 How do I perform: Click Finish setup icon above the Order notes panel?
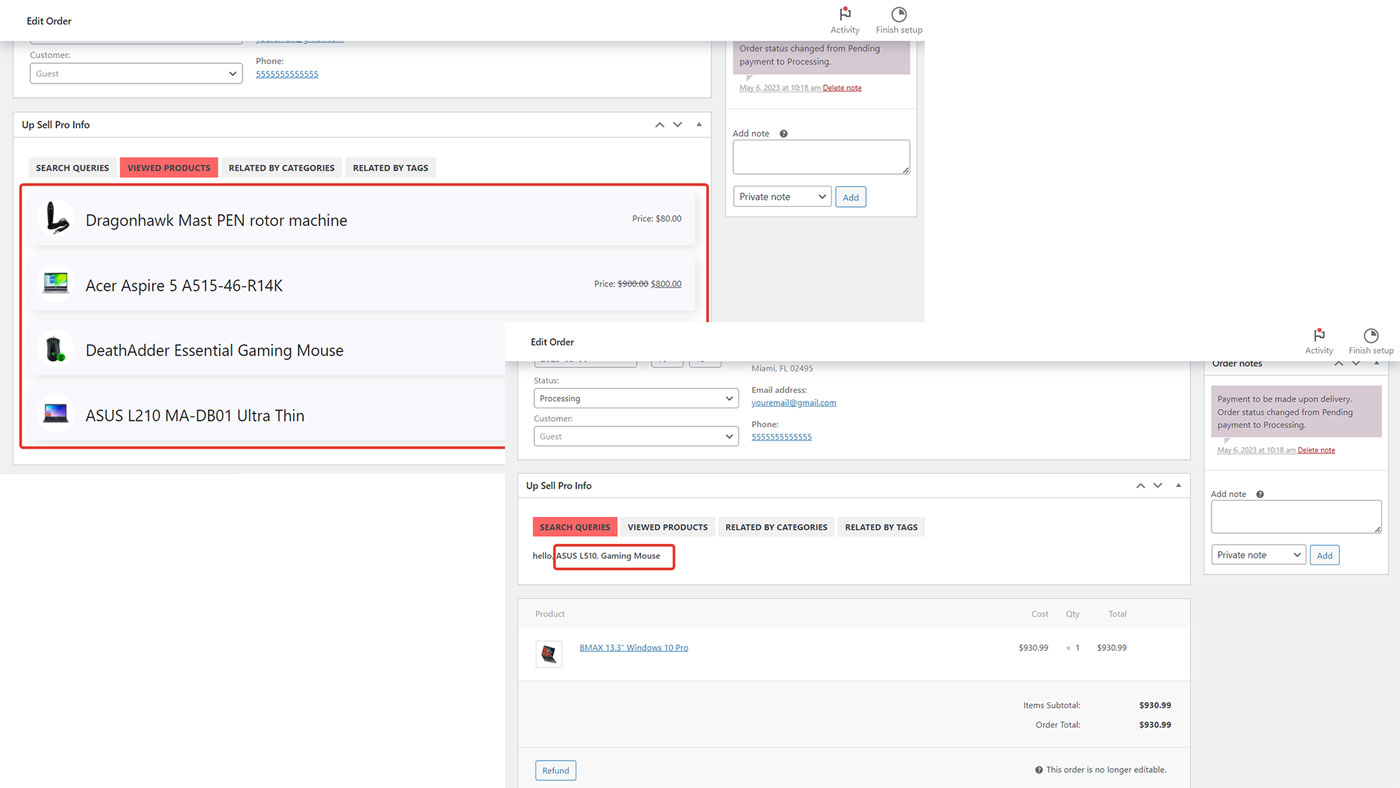tap(1370, 336)
